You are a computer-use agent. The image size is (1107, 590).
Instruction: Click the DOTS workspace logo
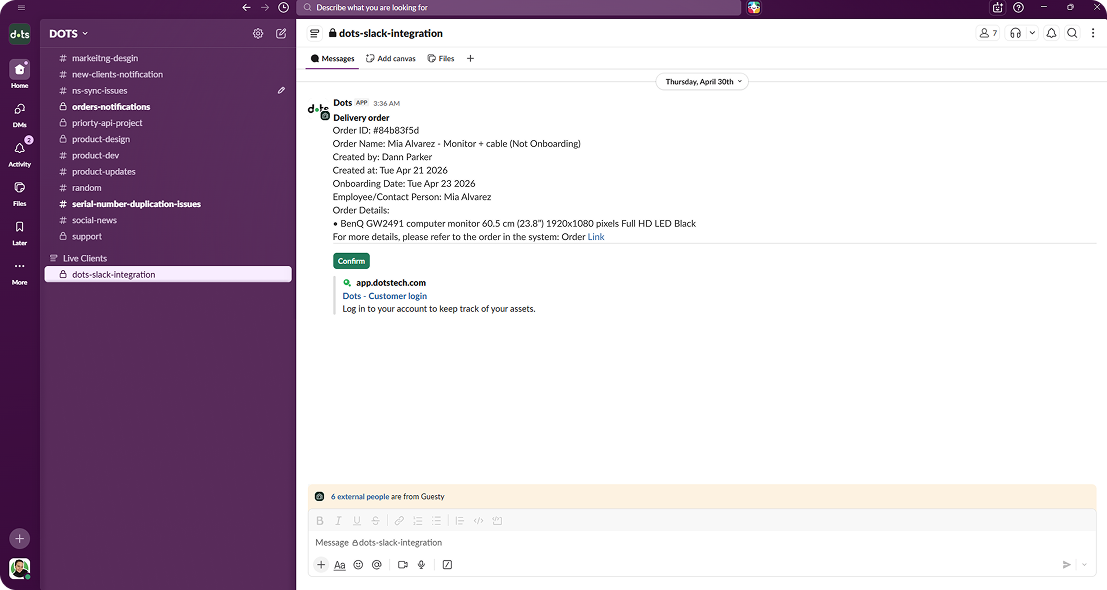[19, 34]
